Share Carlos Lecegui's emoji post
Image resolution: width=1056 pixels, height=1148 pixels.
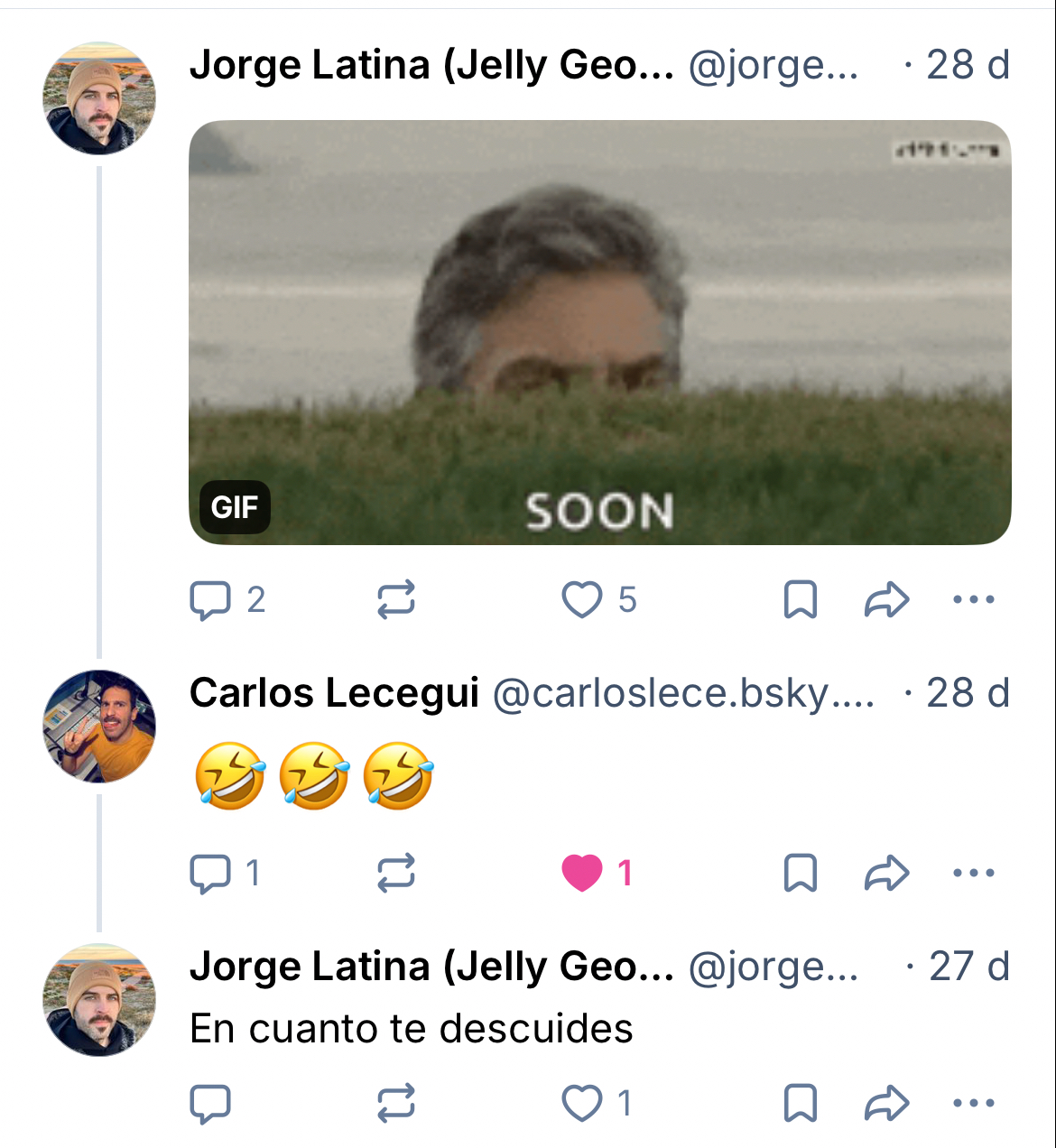[x=886, y=874]
